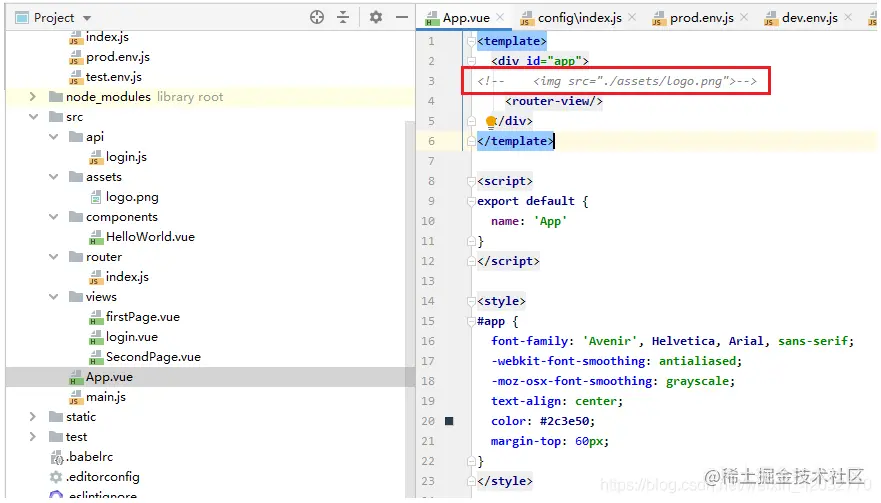Click the static folder icon
881x503 pixels.
coord(56,416)
